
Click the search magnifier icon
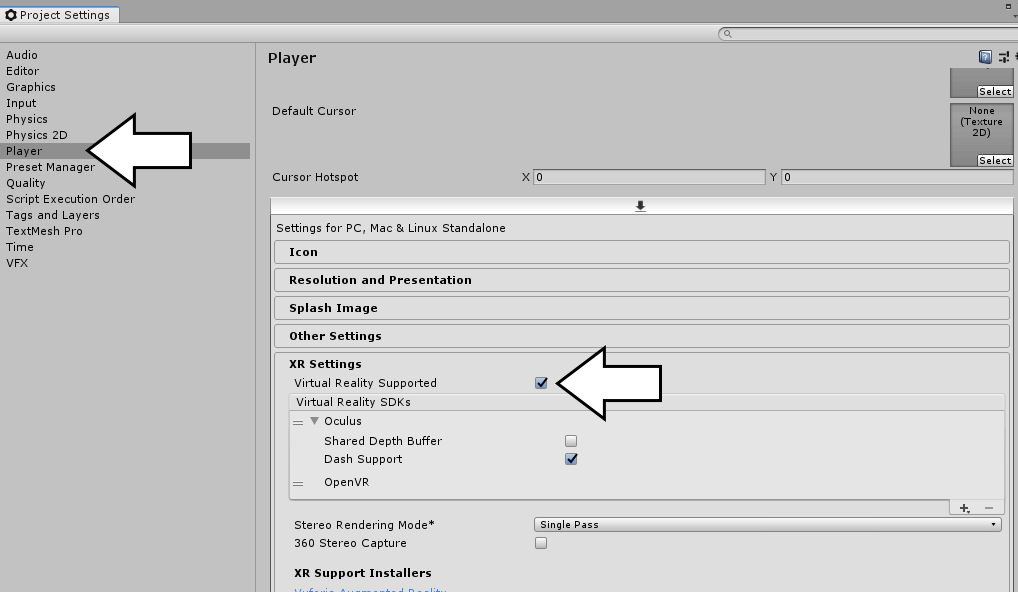click(728, 34)
